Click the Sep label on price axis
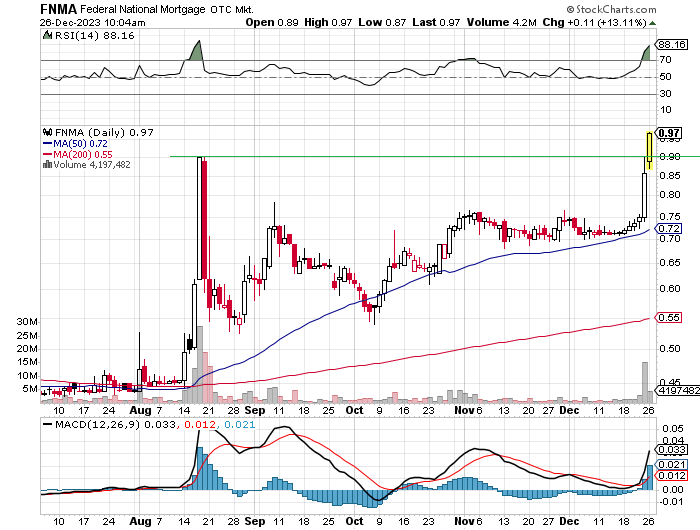Screen dimensions: 700x530 pos(255,410)
